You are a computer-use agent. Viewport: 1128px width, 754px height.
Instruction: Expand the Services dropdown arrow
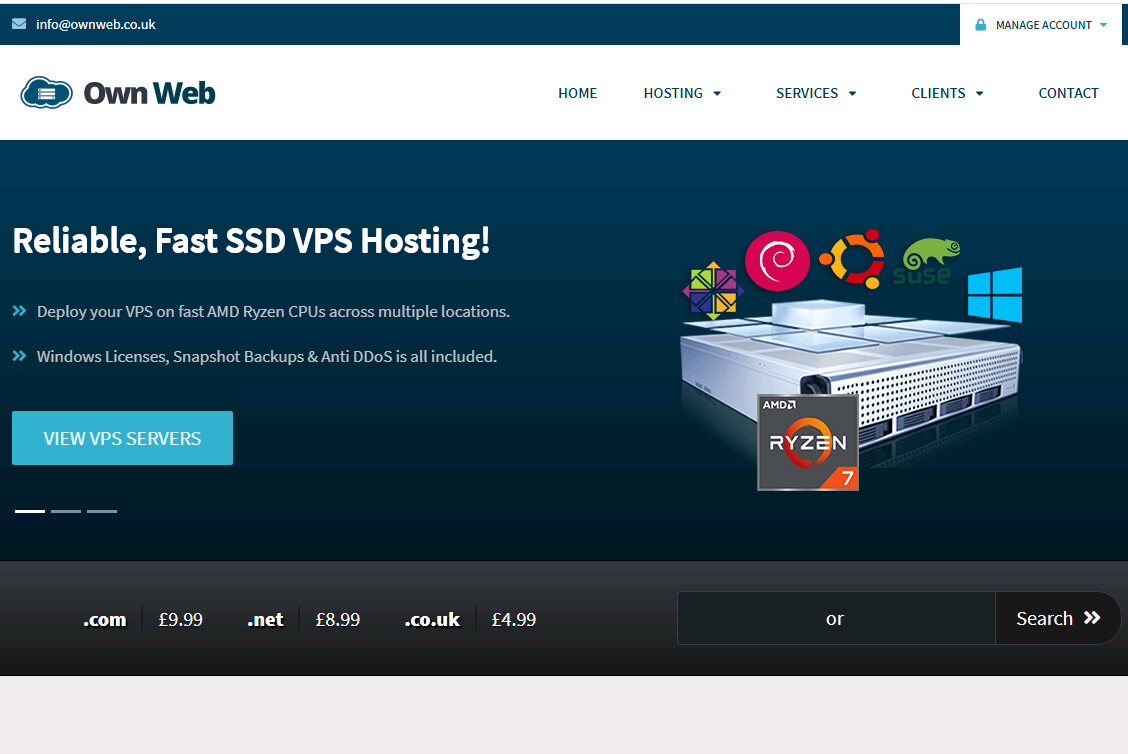[852, 94]
